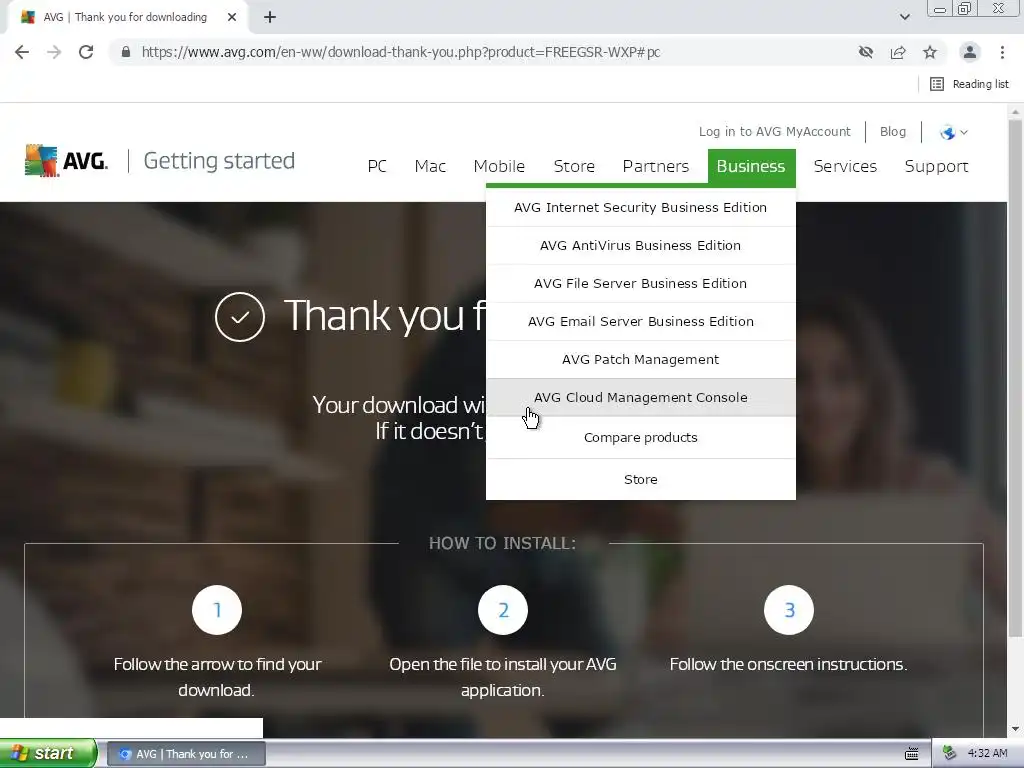Click "Follow the onscreen instructions." text
Image resolution: width=1024 pixels, height=768 pixels.
point(788,664)
